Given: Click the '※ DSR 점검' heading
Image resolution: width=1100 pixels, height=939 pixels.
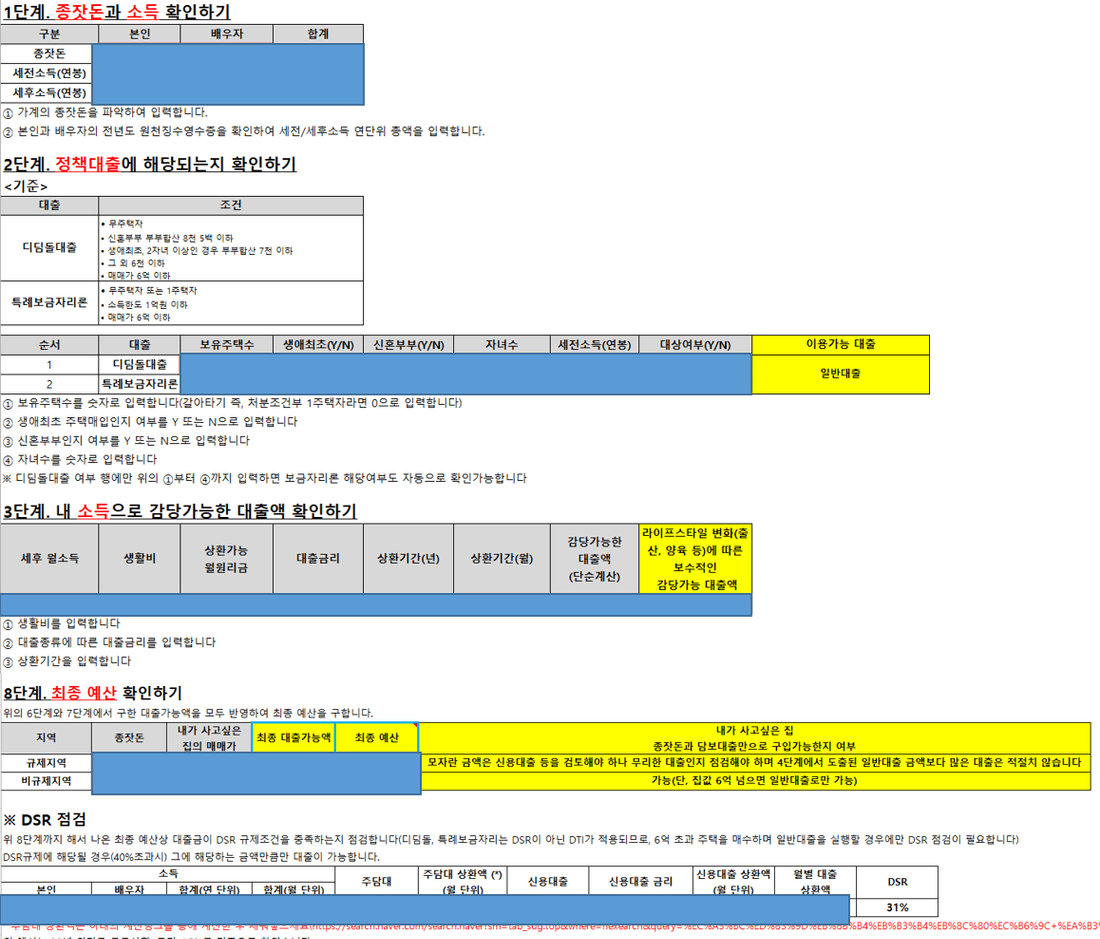Looking at the screenshot, I should click(45, 819).
